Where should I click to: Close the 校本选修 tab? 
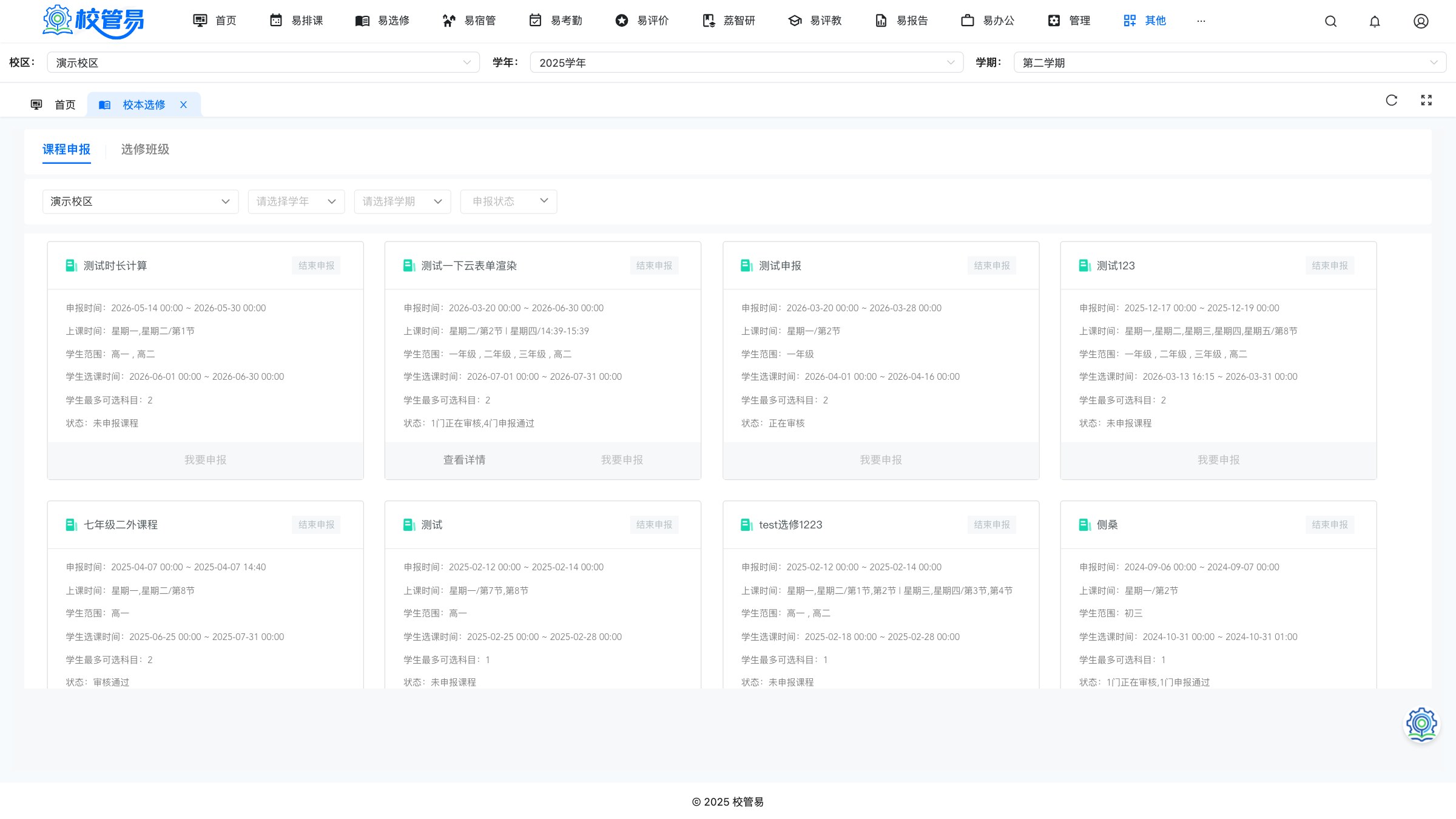click(183, 105)
